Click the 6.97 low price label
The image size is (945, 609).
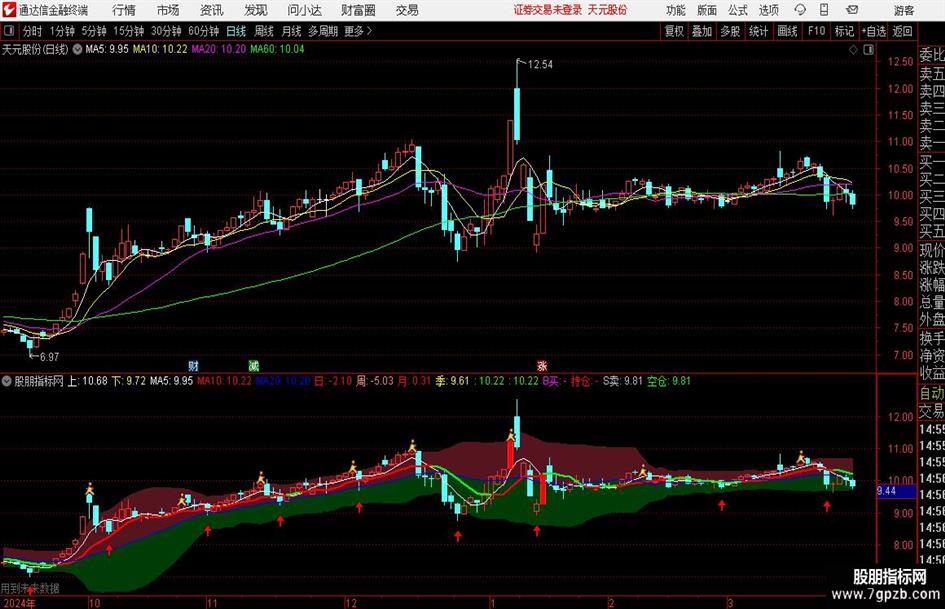click(49, 357)
